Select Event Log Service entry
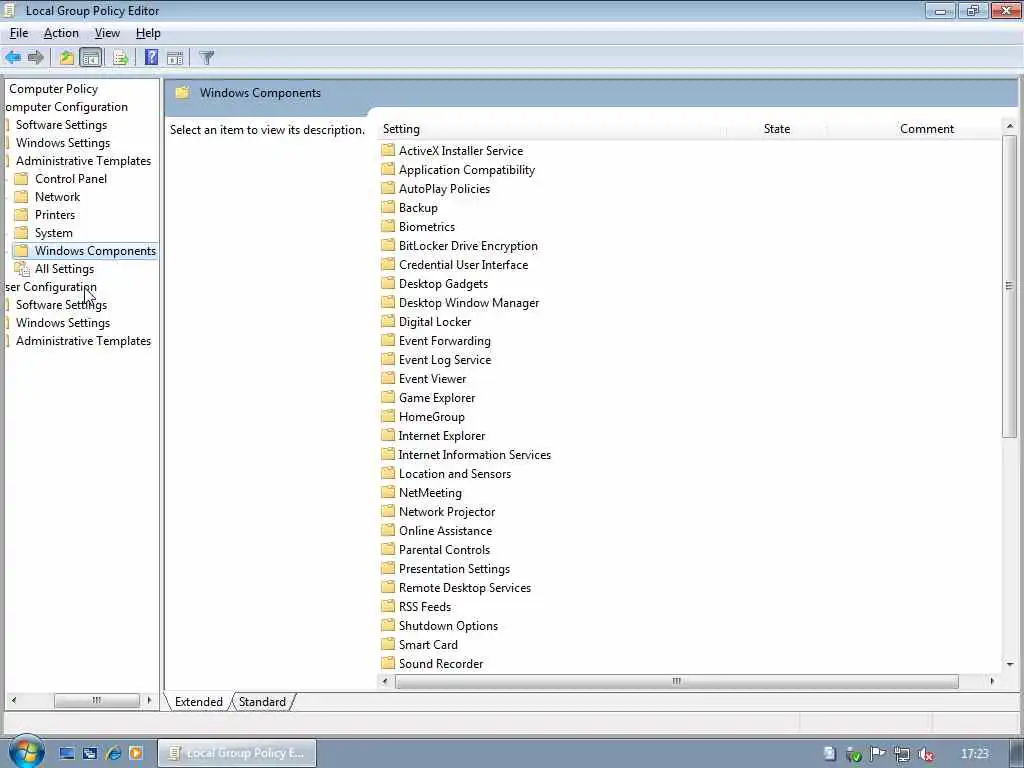The image size is (1024, 768). [445, 359]
